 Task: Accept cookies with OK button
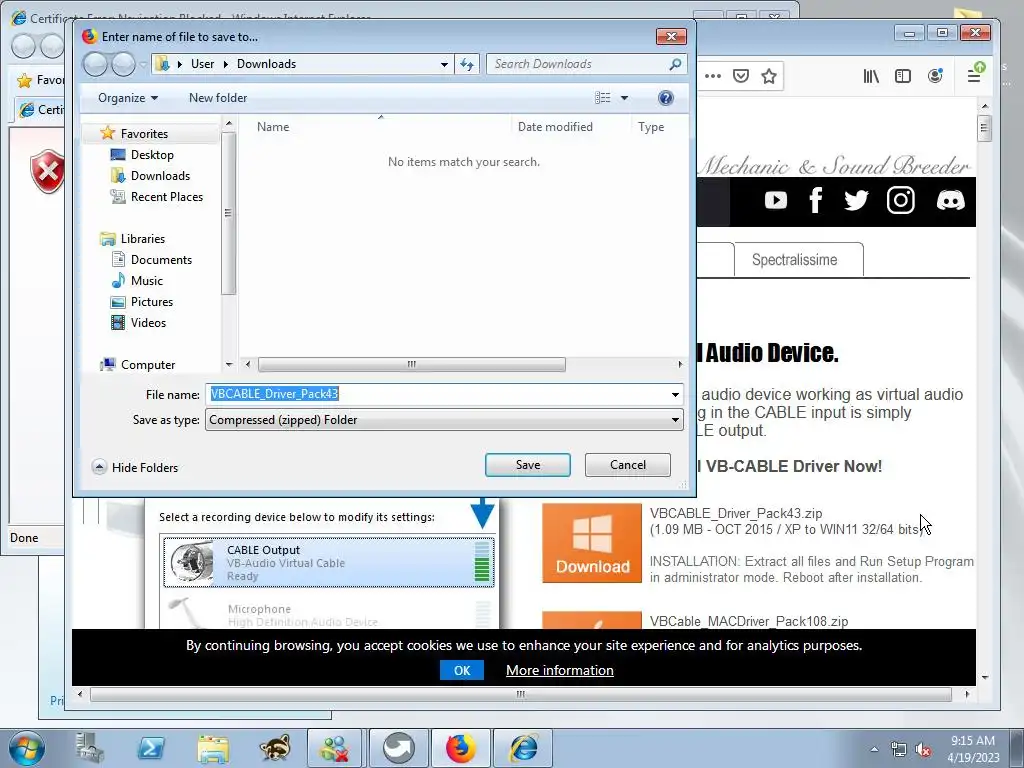pos(462,671)
